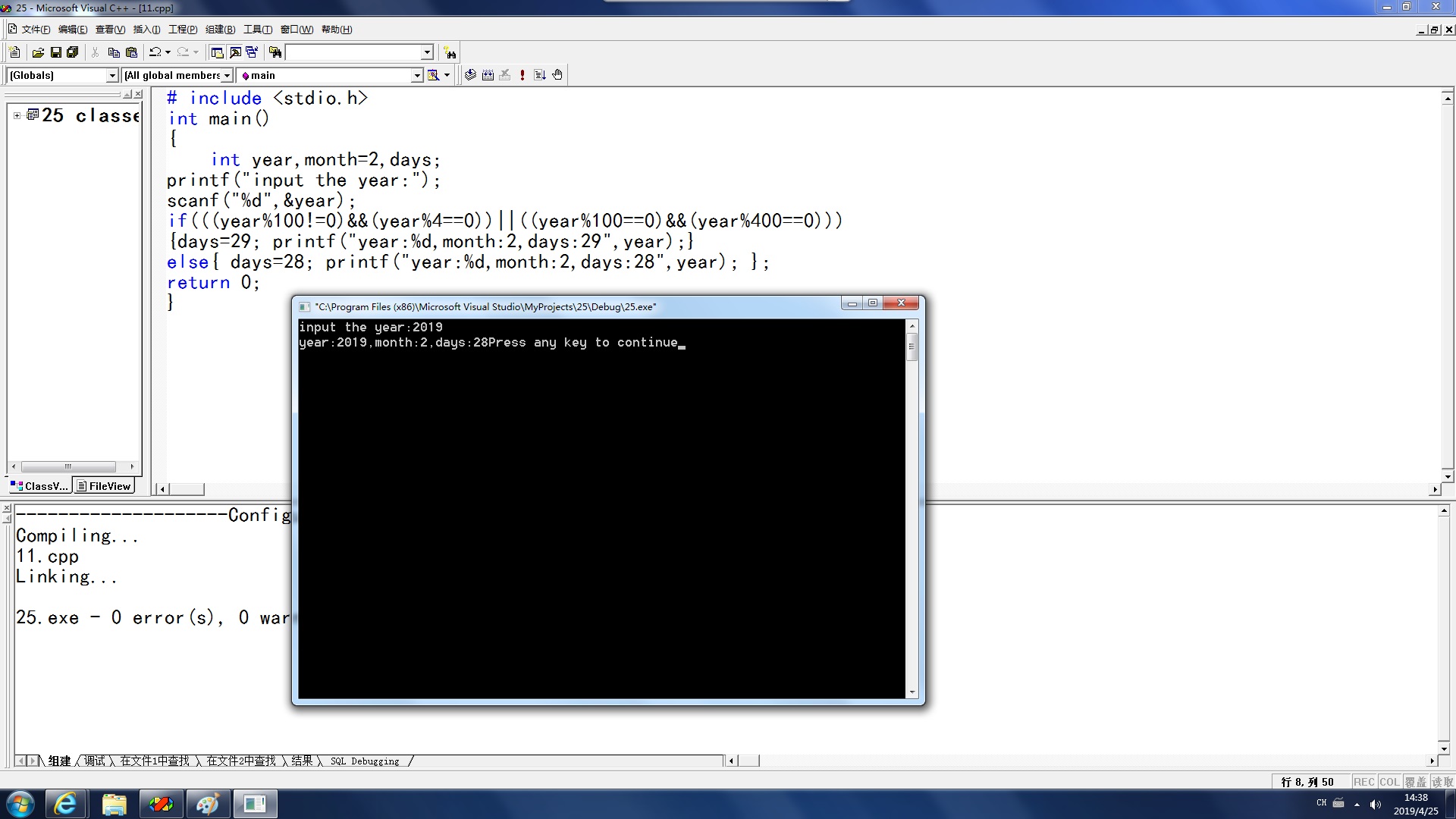Click the Find combo box input field
This screenshot has width=1456, height=819.
[353, 52]
